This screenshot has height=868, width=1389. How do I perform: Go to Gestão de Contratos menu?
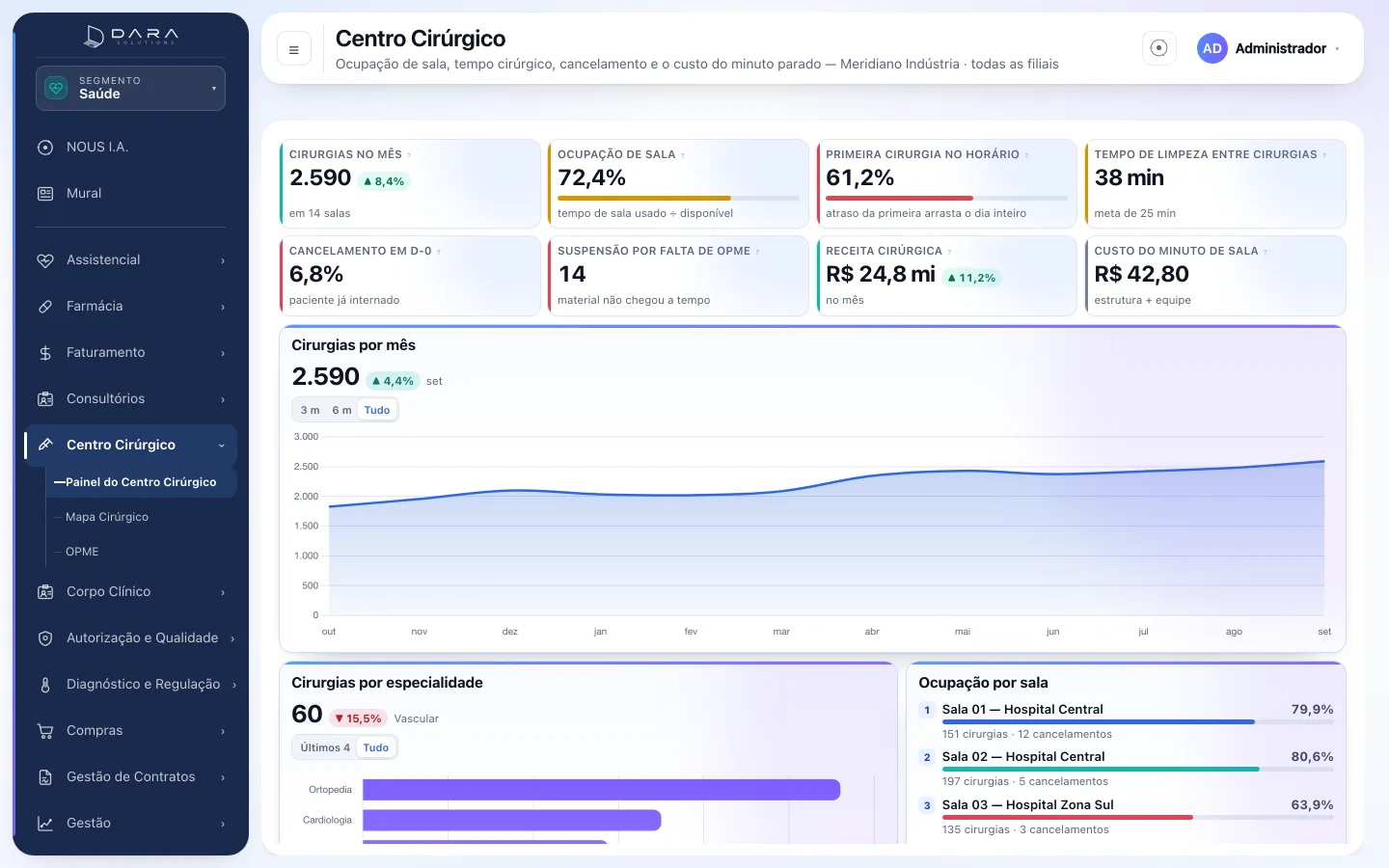130,777
